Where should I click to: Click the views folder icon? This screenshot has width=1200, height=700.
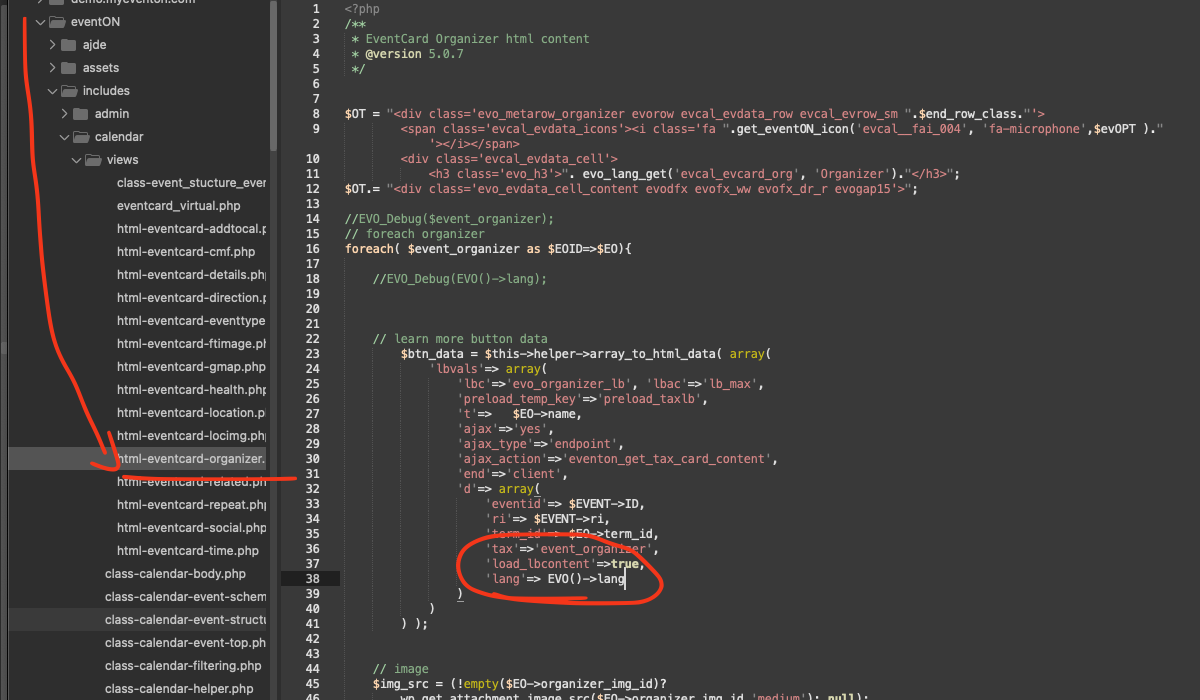pyautogui.click(x=93, y=159)
